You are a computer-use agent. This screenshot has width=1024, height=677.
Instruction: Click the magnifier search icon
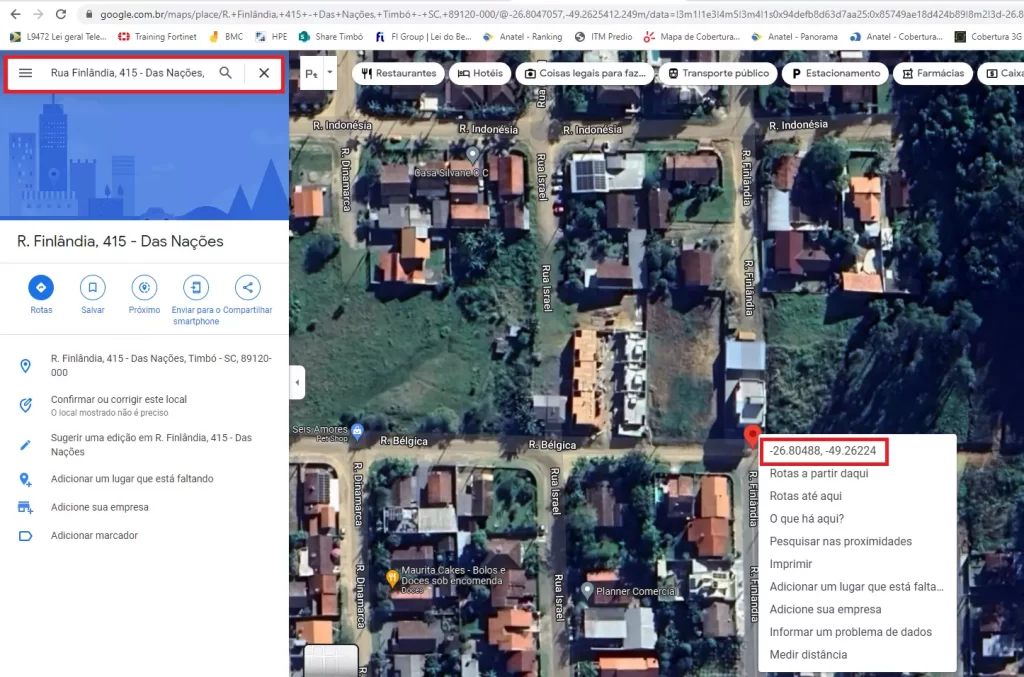click(x=225, y=73)
